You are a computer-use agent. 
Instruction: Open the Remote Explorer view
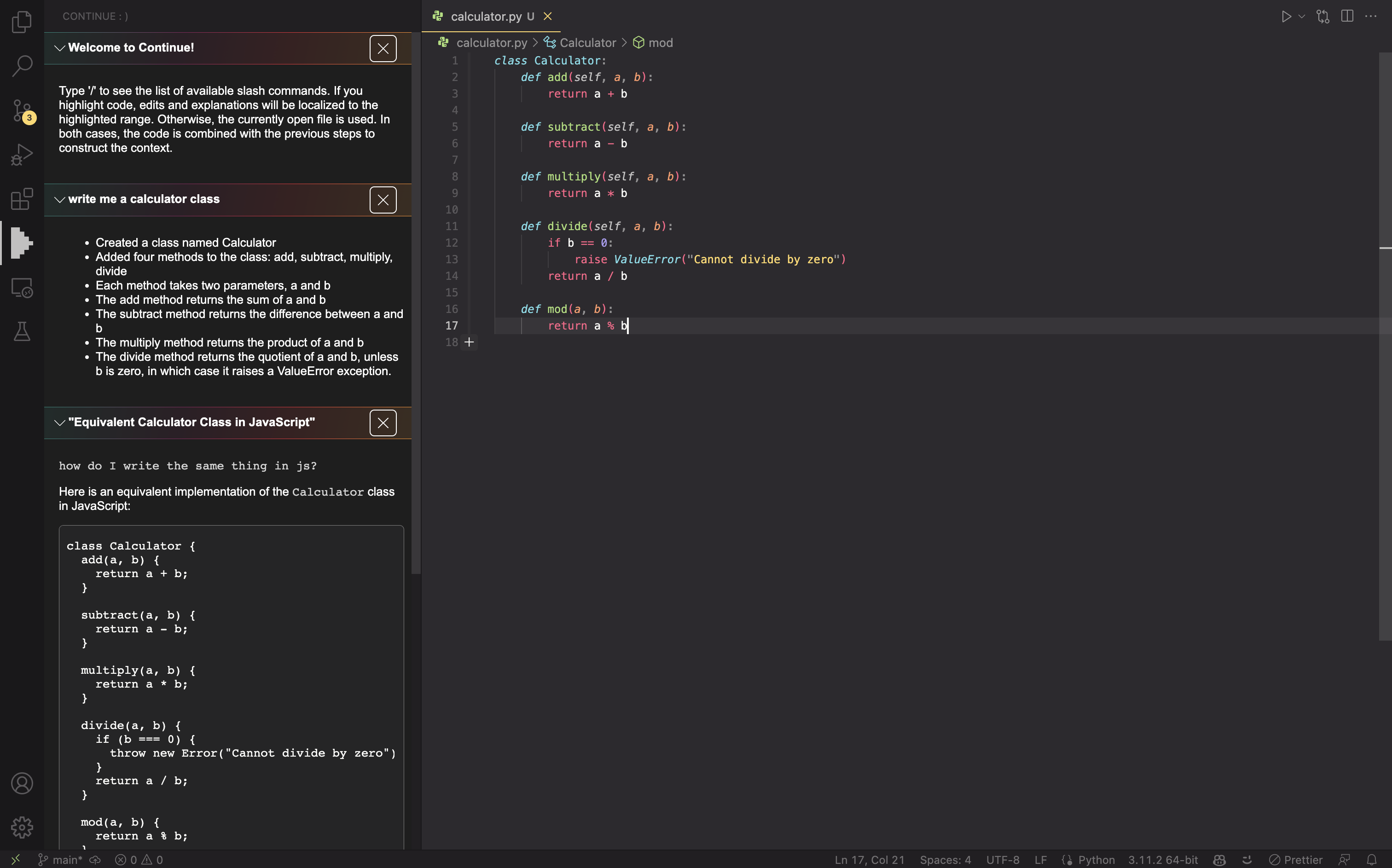point(22,288)
